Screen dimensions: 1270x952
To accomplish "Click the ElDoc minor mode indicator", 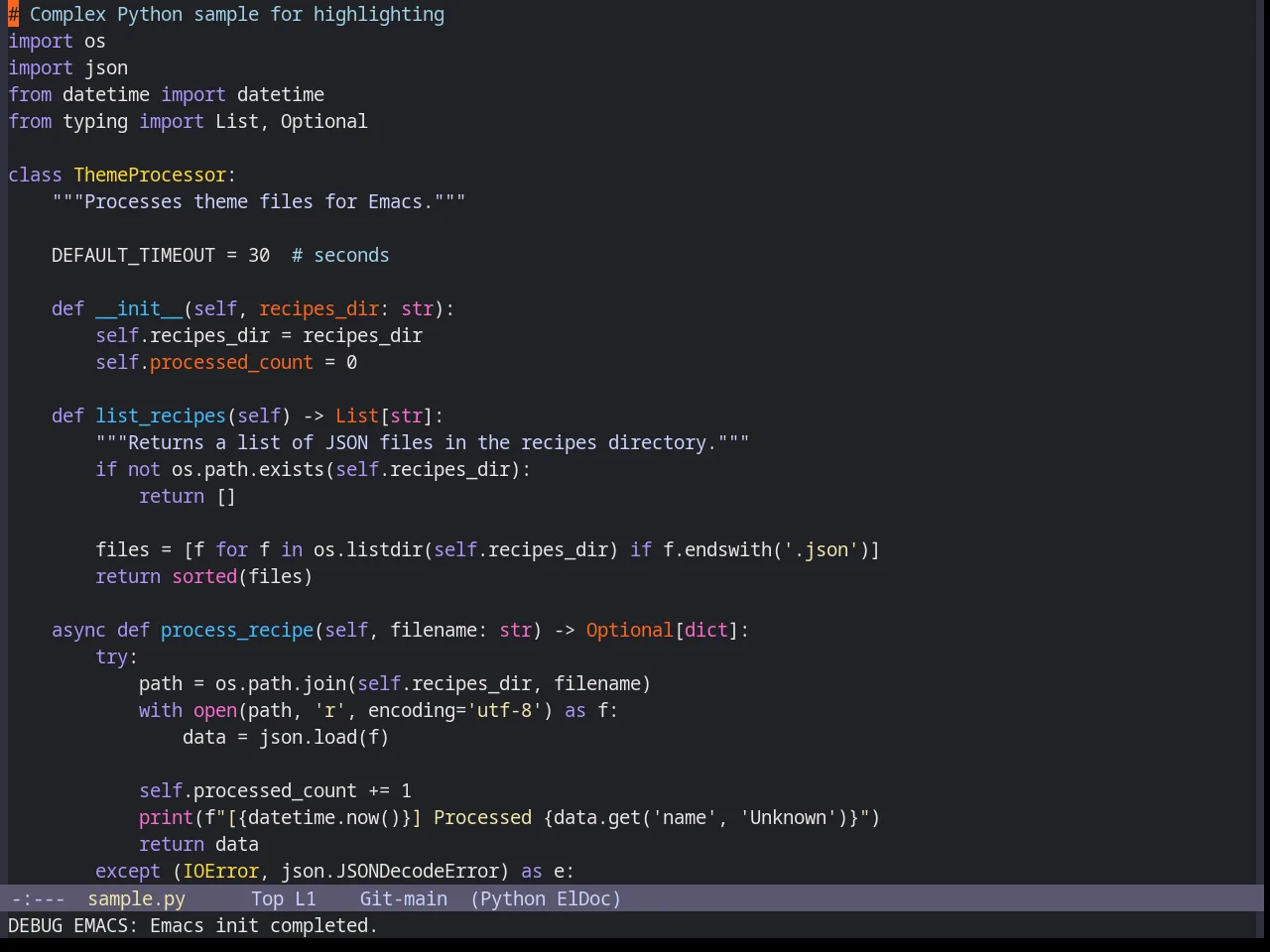I will (584, 898).
